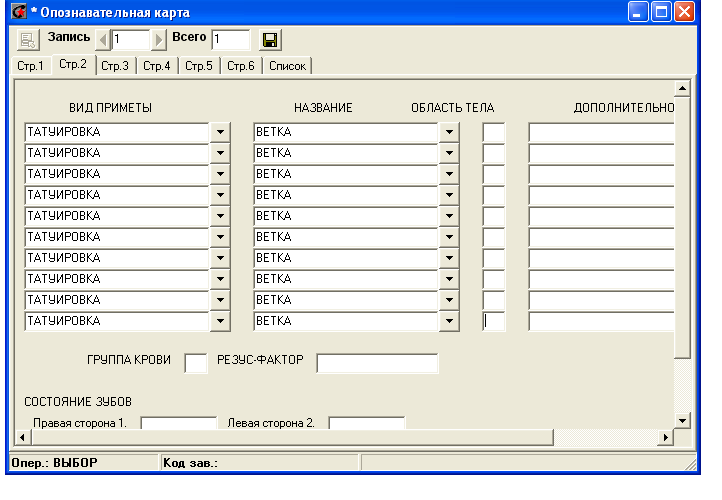
Task: Click Опер.: ВЫБОР in the status bar
Action: [x=54, y=463]
